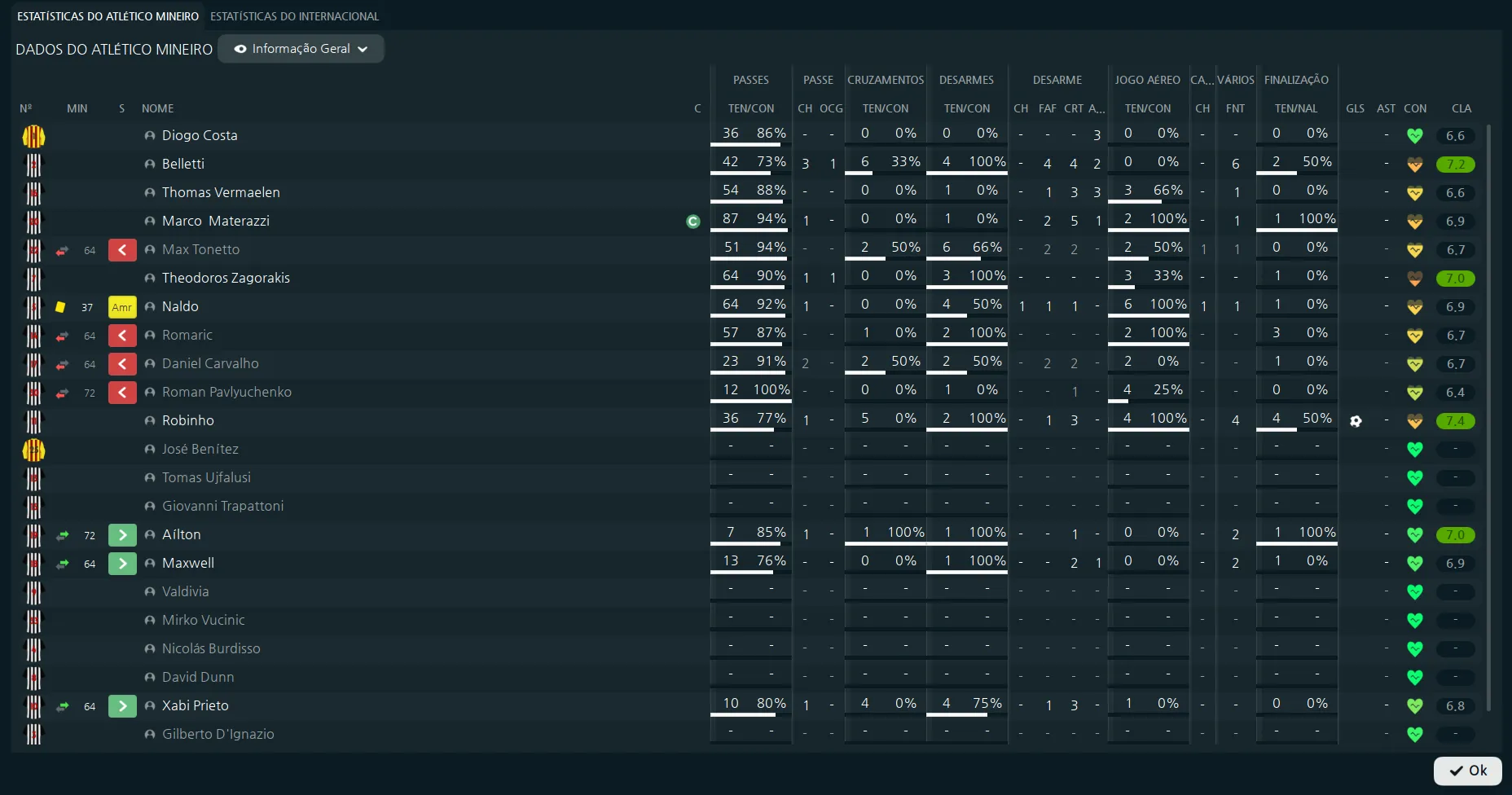Screen dimensions: 1512x795
Task: Click the substituted-off badge for Roman Pavlyuchenko
Action: pyautogui.click(x=122, y=393)
